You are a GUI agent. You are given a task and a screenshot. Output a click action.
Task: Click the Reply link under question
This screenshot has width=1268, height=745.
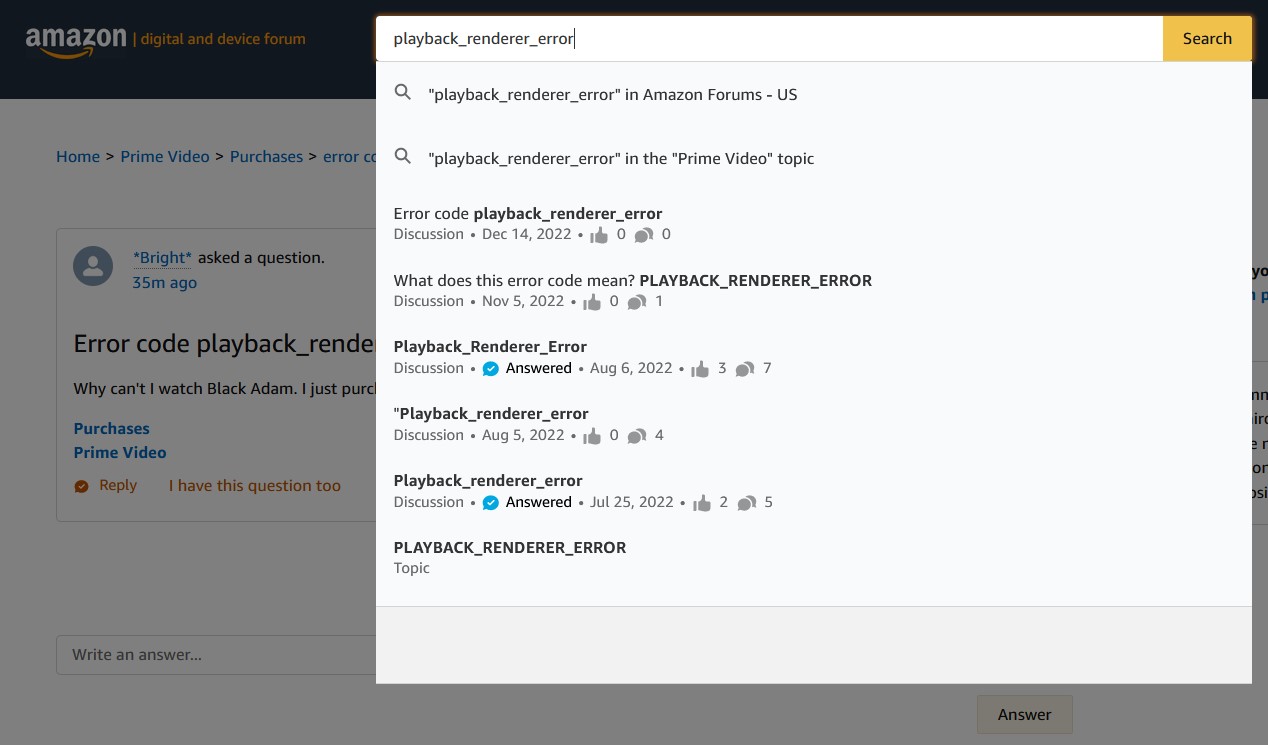coord(117,486)
